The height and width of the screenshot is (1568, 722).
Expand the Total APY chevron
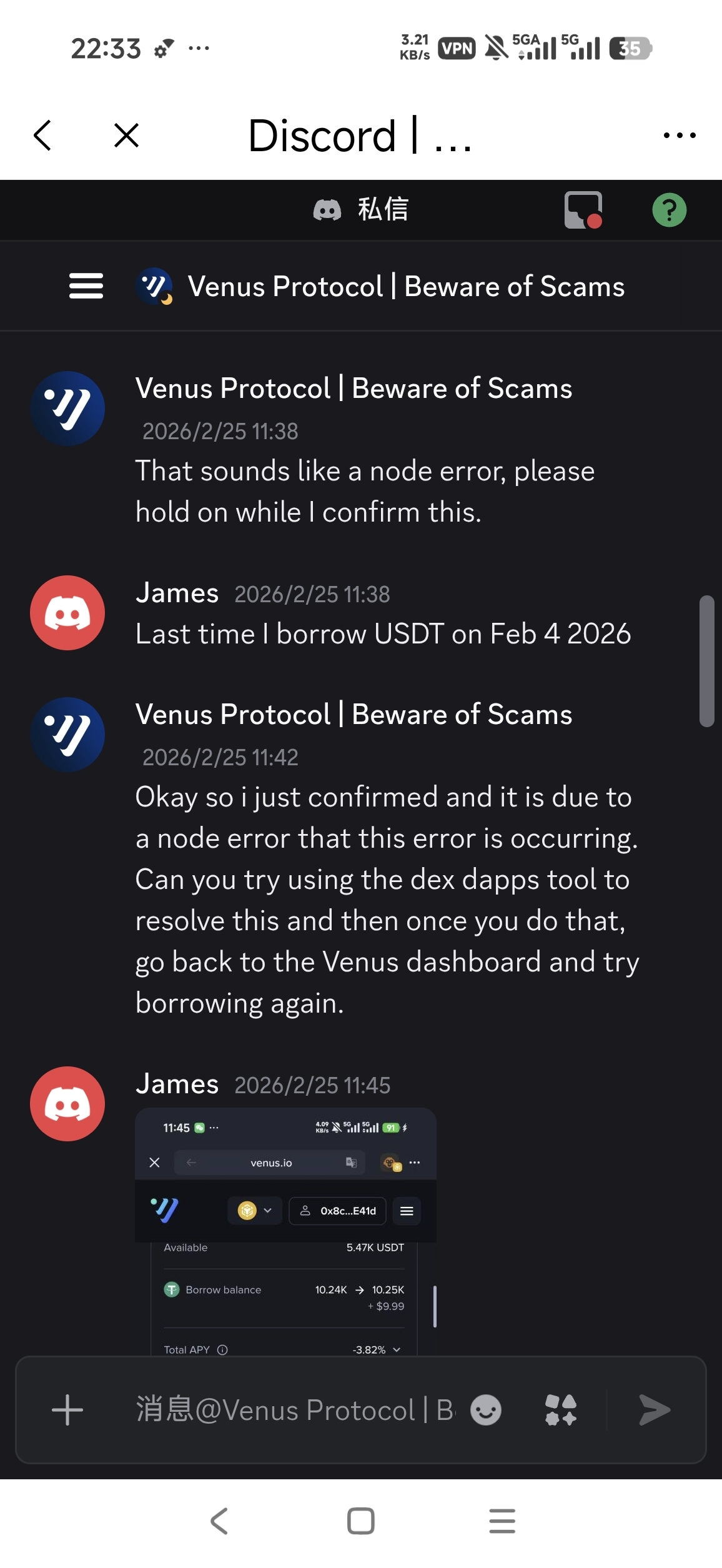[x=397, y=1349]
